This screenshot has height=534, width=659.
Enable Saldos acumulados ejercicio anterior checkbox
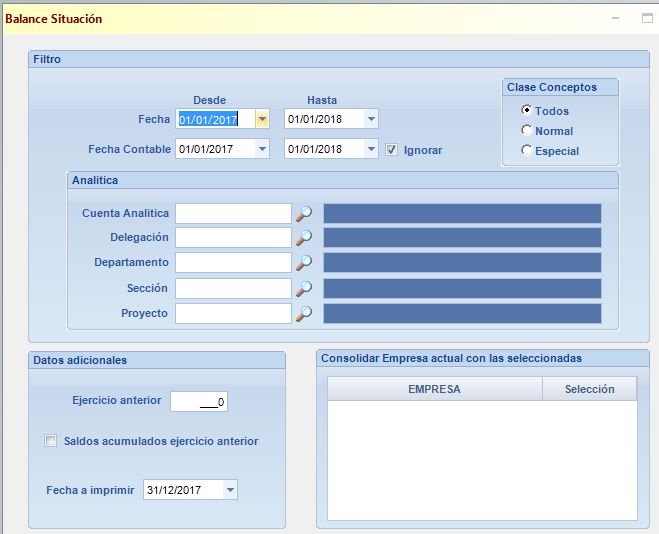tap(50, 441)
